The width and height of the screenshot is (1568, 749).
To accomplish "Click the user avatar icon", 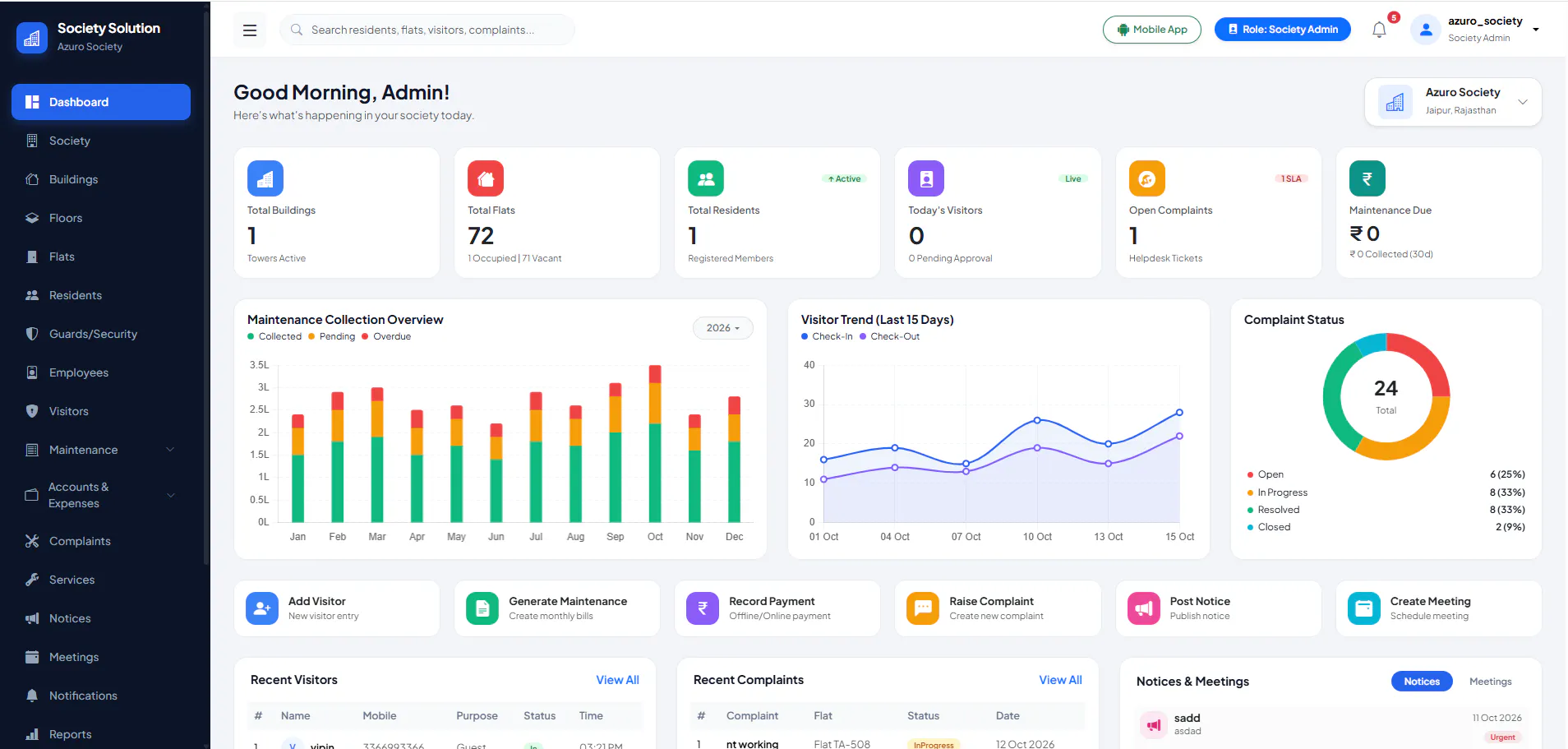I will point(1426,30).
